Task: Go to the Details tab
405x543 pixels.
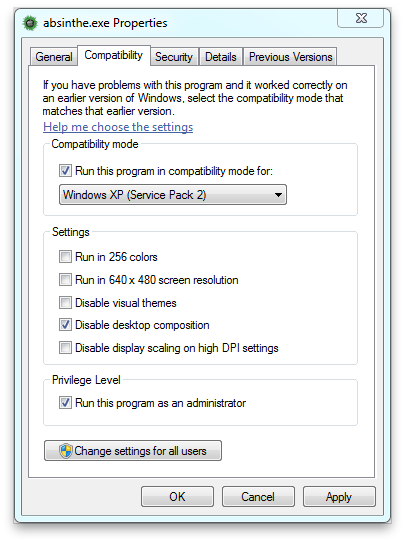Action: [220, 57]
